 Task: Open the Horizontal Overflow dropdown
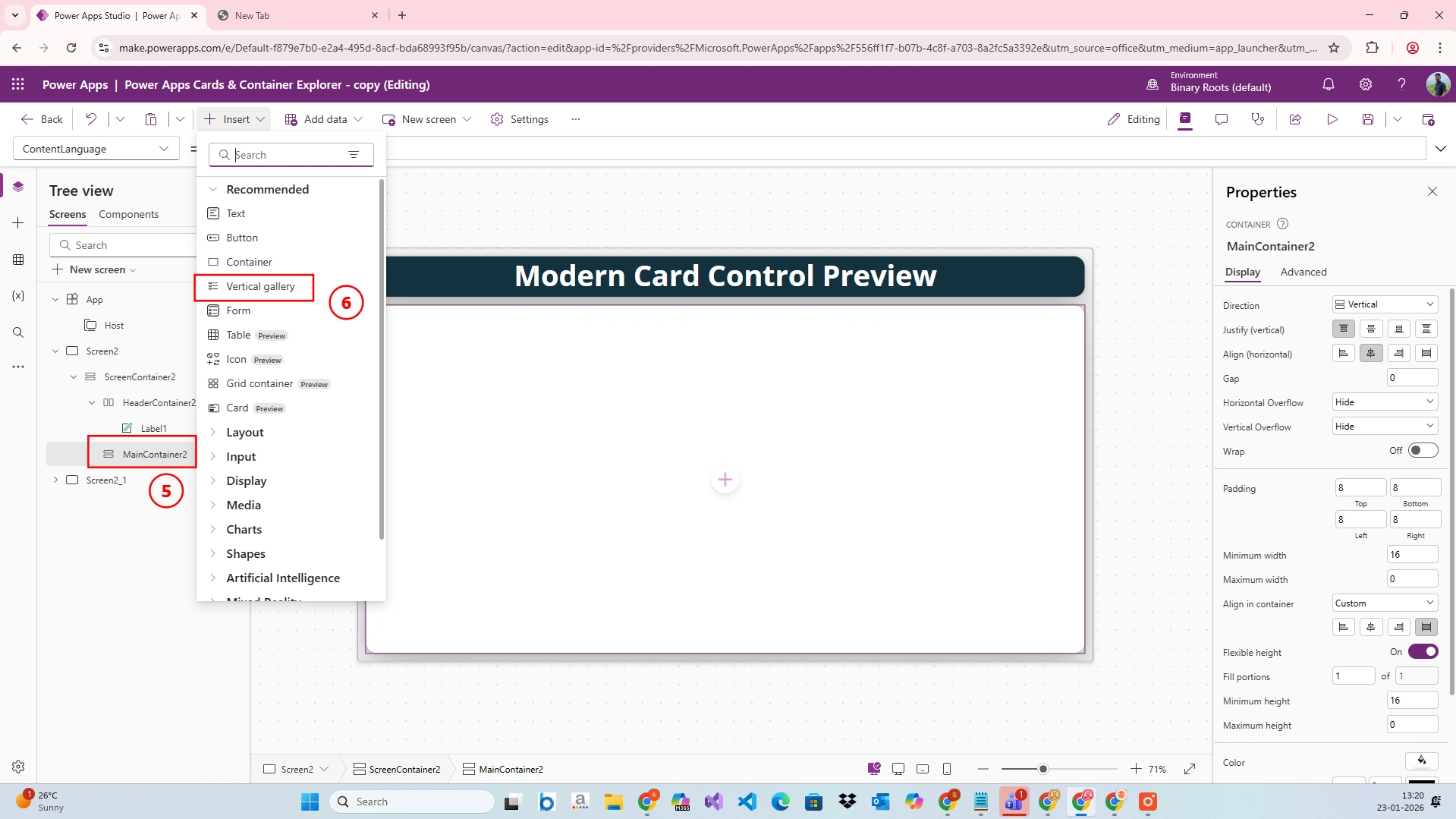pyautogui.click(x=1385, y=402)
